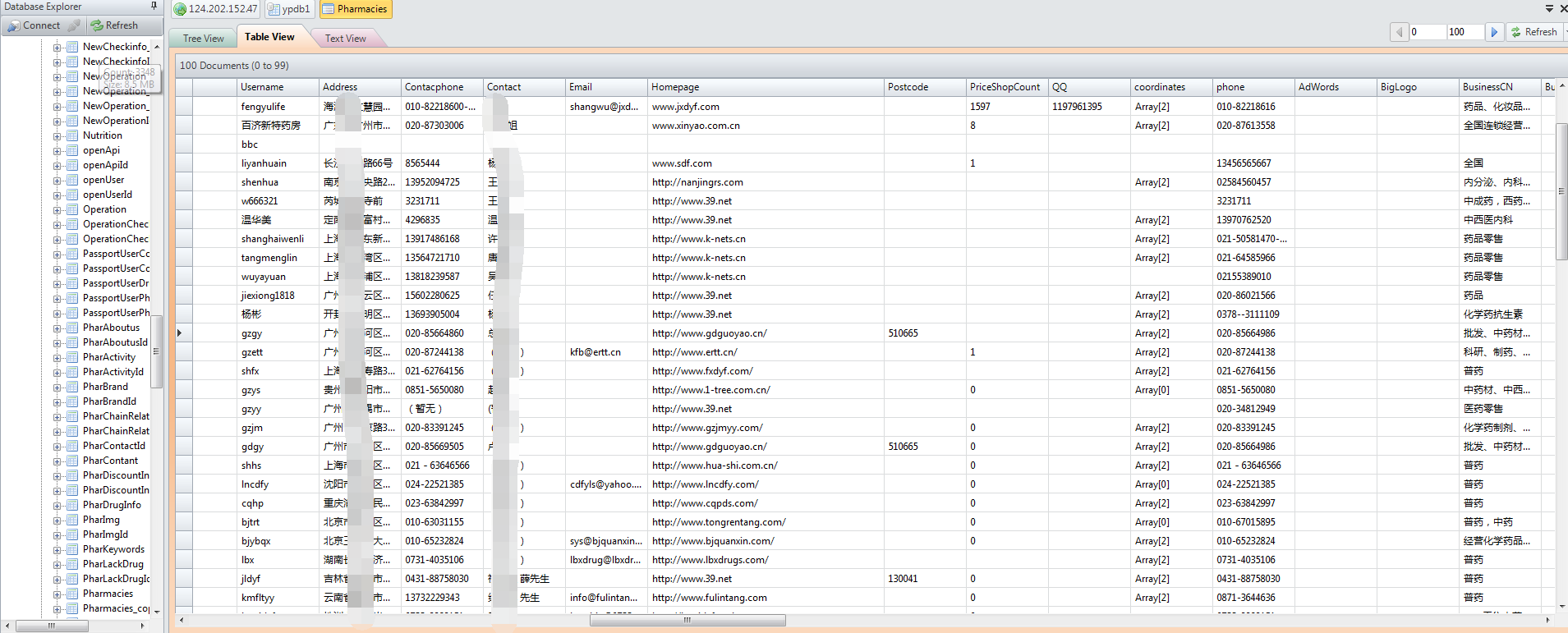Expand the PharBrand collection node
Viewport: 1568px width, 633px height.
(57, 388)
